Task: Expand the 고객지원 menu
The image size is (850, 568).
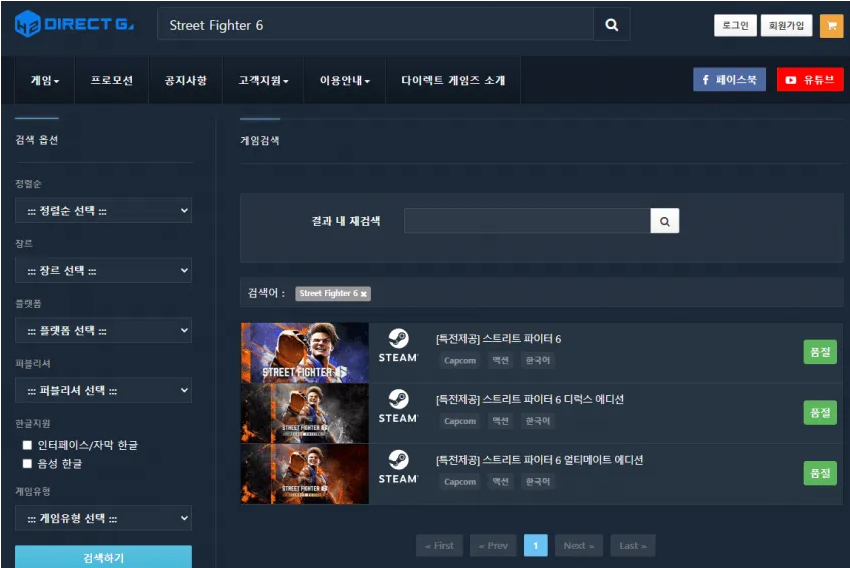Action: point(263,80)
